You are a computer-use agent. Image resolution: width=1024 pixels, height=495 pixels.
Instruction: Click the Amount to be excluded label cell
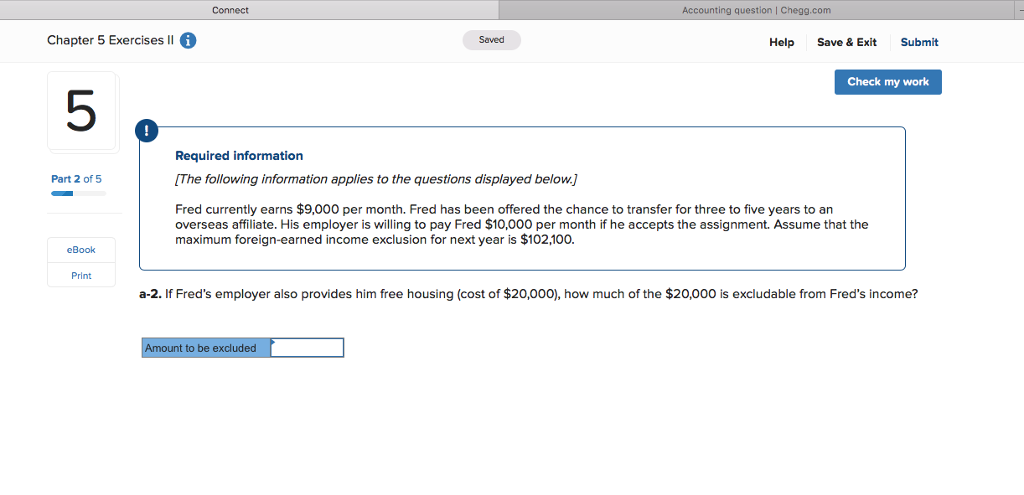[x=206, y=348]
